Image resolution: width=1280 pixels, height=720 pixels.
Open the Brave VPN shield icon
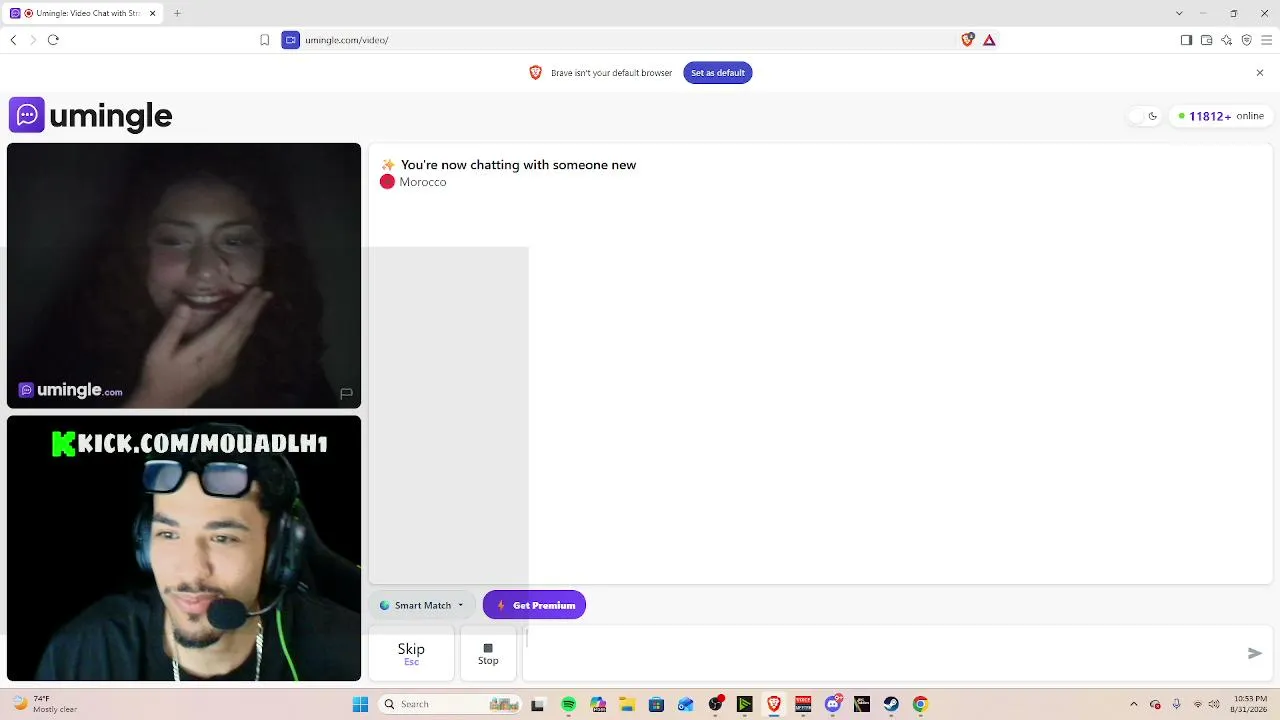pos(1246,40)
